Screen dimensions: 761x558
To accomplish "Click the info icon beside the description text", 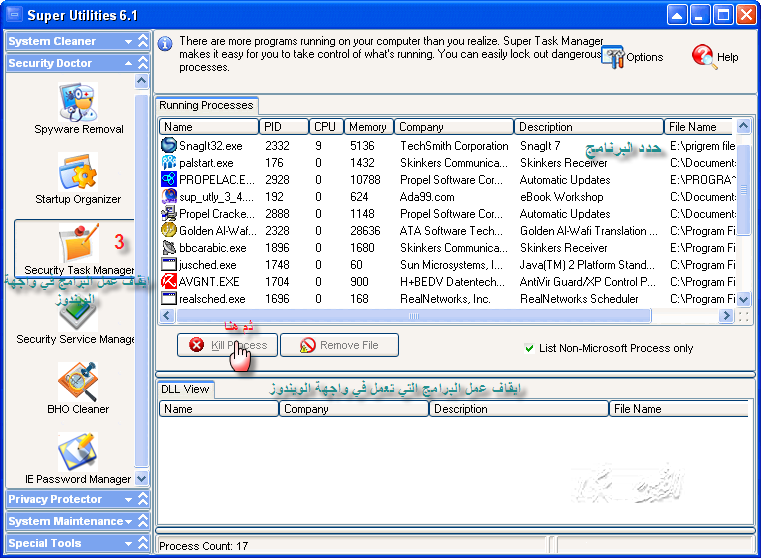I will point(165,44).
